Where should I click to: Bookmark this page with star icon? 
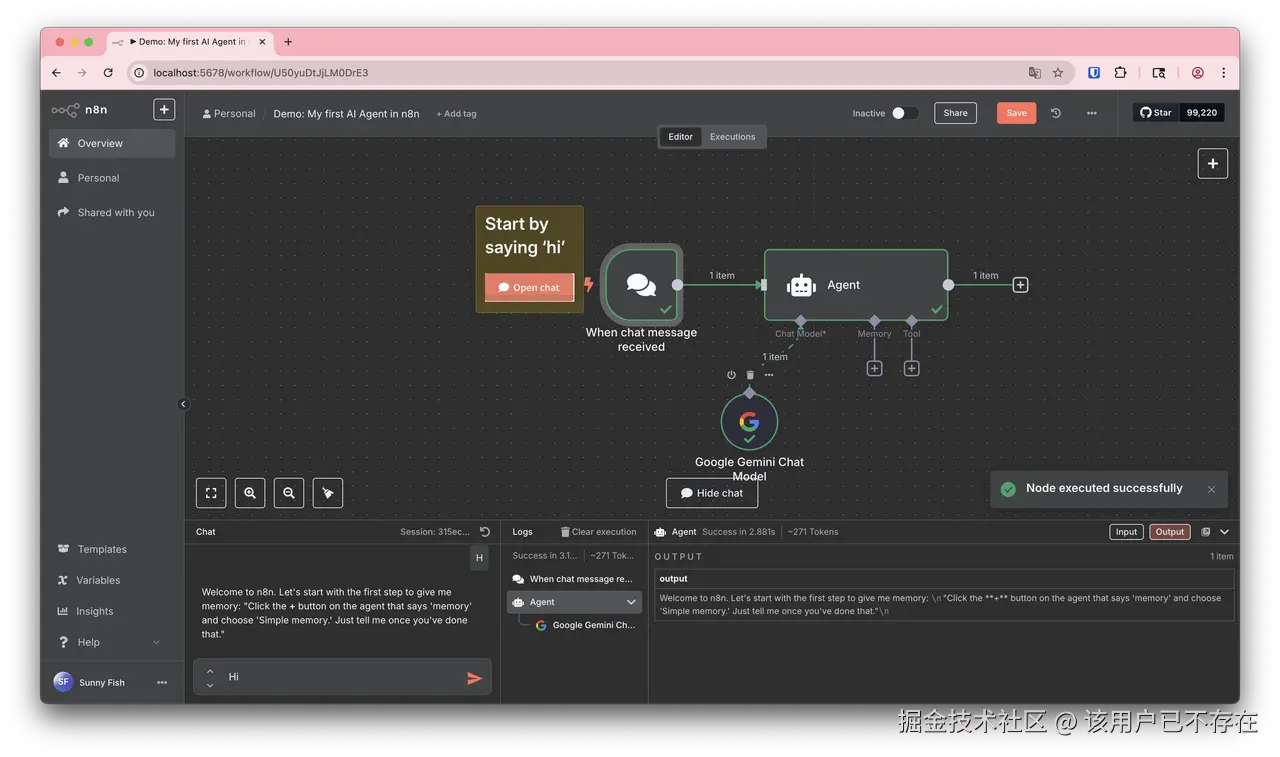[x=1058, y=73]
